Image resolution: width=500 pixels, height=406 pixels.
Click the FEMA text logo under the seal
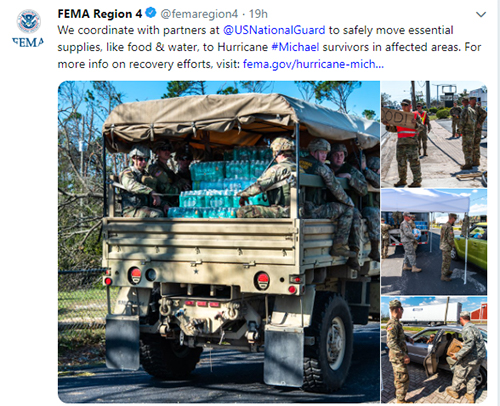pyautogui.click(x=28, y=42)
